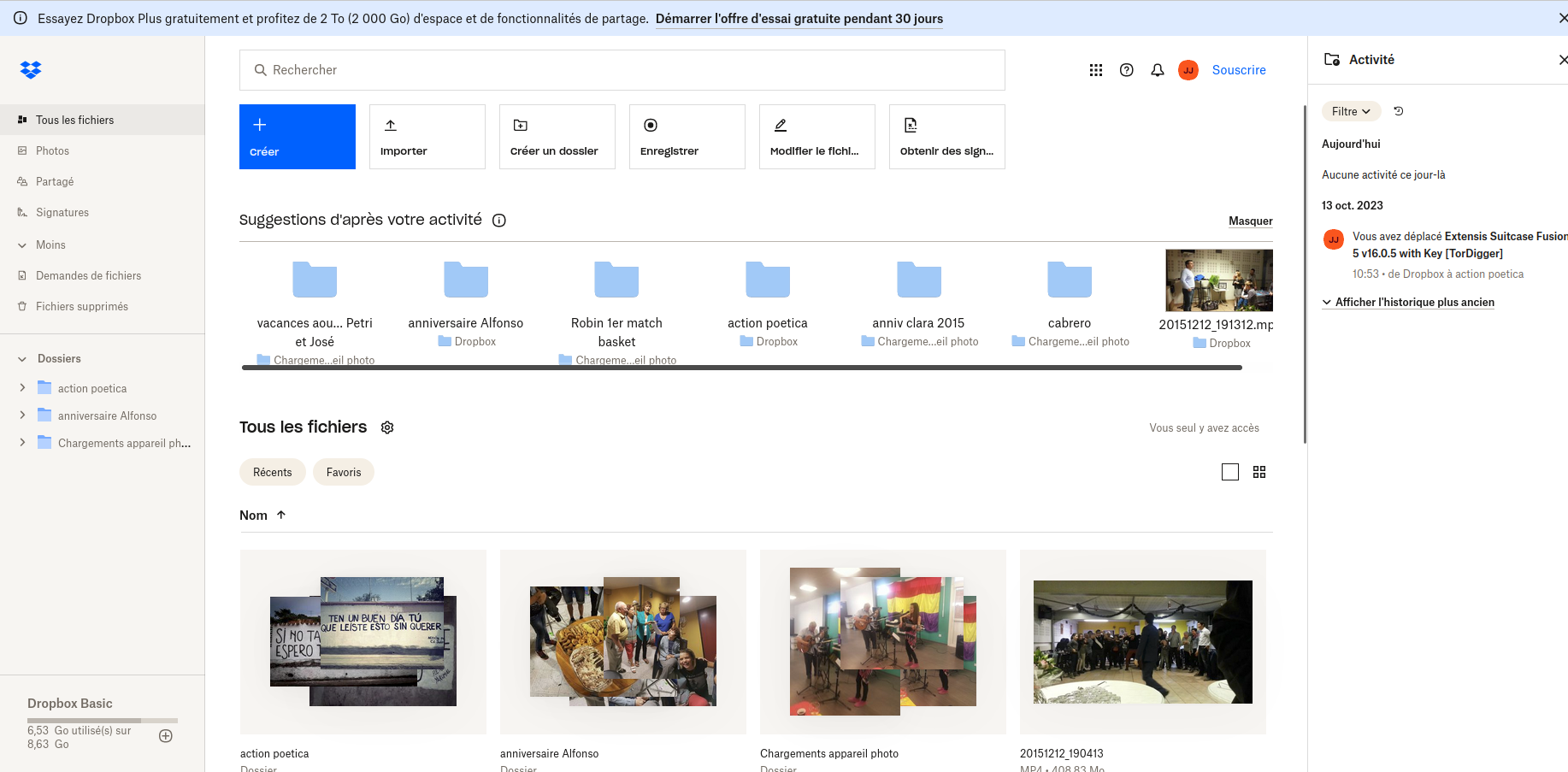Image resolution: width=1568 pixels, height=772 pixels.
Task: Open suggested video 20151212_191312 thumbnail
Action: tap(1219, 280)
